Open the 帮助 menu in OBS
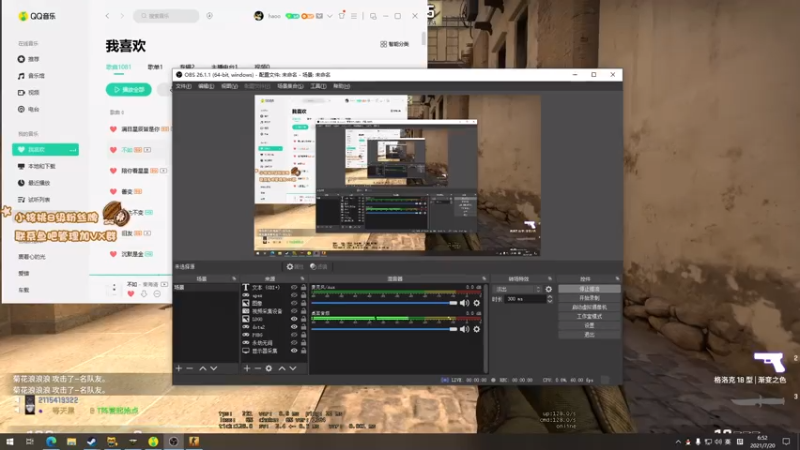 341,86
